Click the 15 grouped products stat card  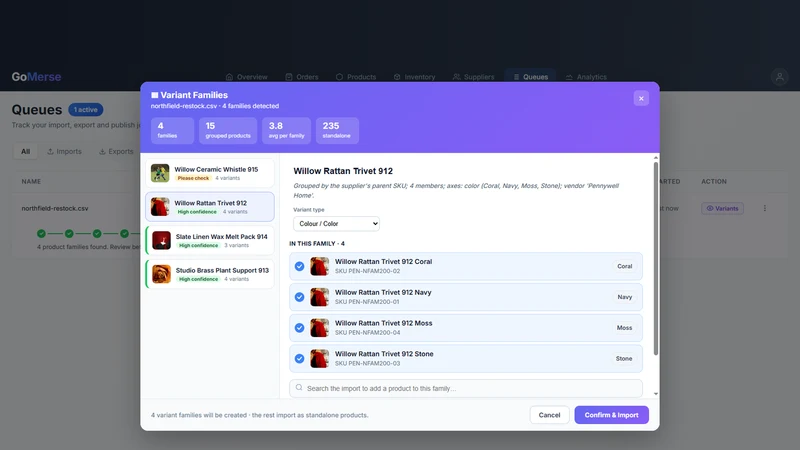pyautogui.click(x=228, y=131)
